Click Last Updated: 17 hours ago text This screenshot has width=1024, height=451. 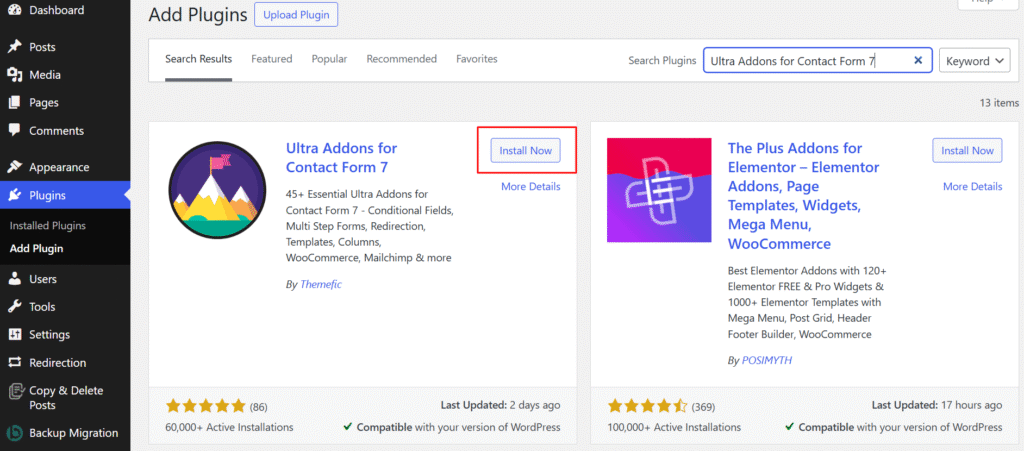pyautogui.click(x=937, y=405)
